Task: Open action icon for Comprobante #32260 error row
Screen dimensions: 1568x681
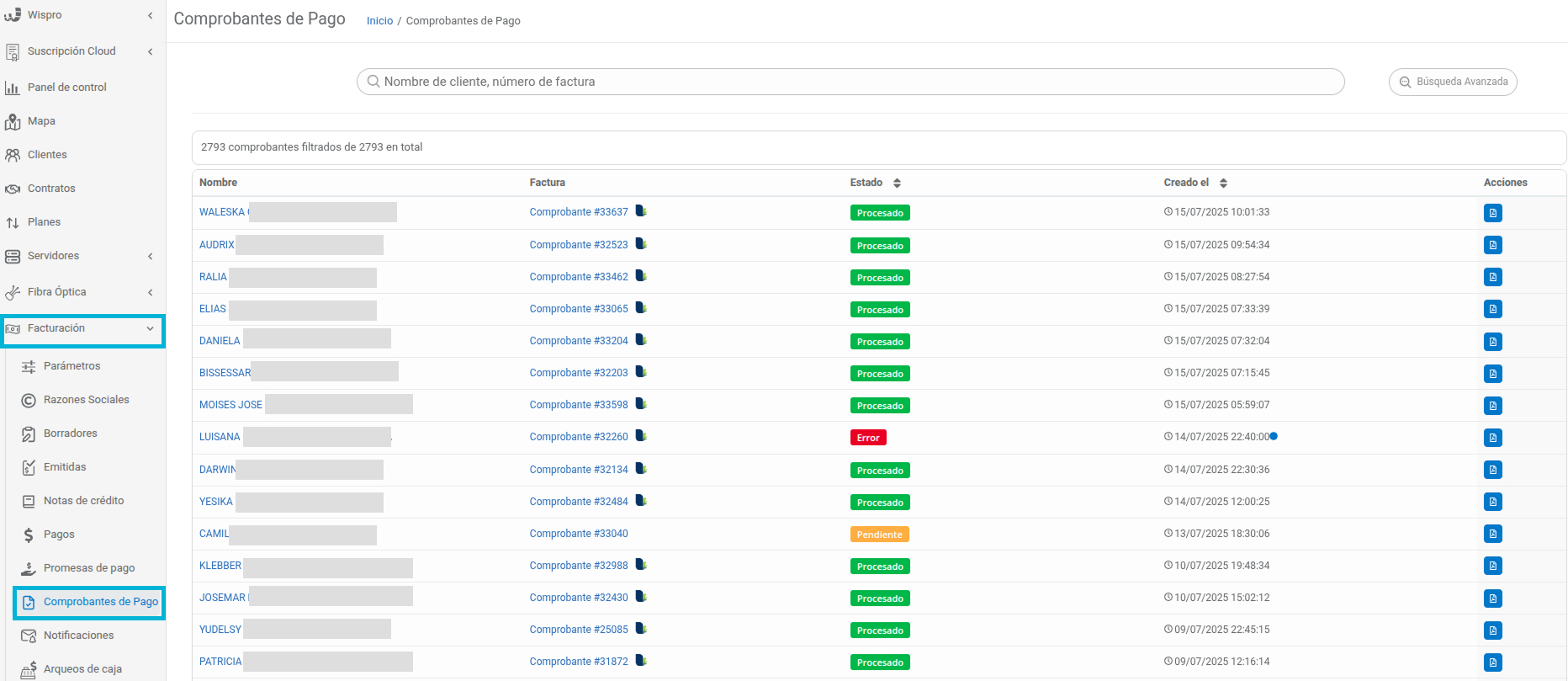Action: click(x=1492, y=438)
